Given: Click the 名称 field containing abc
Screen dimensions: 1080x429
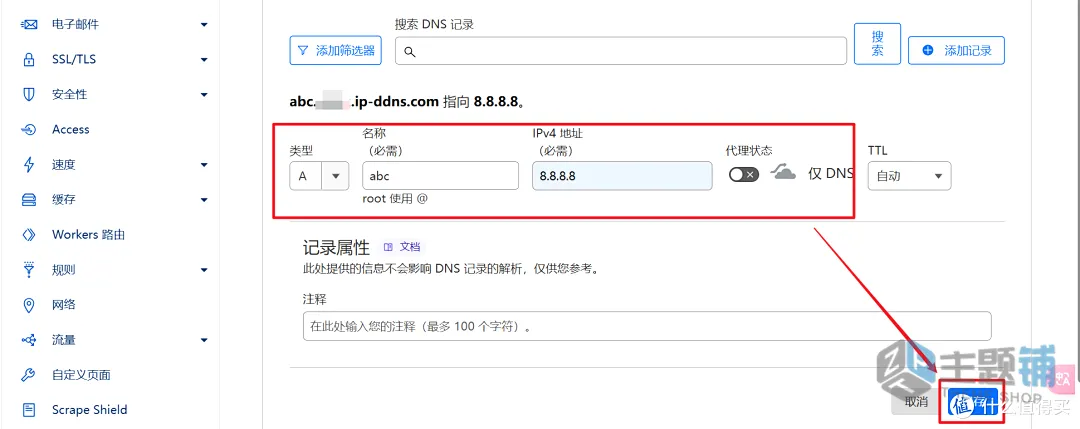Looking at the screenshot, I should pos(440,176).
